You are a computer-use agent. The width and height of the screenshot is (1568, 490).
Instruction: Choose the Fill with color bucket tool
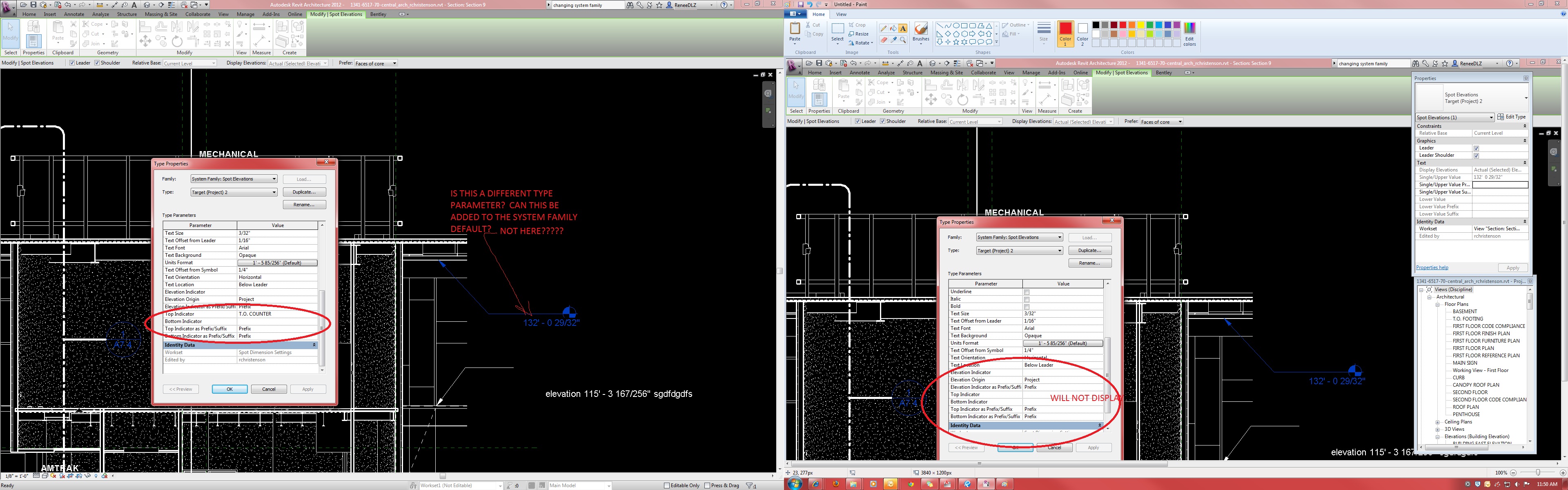(893, 29)
